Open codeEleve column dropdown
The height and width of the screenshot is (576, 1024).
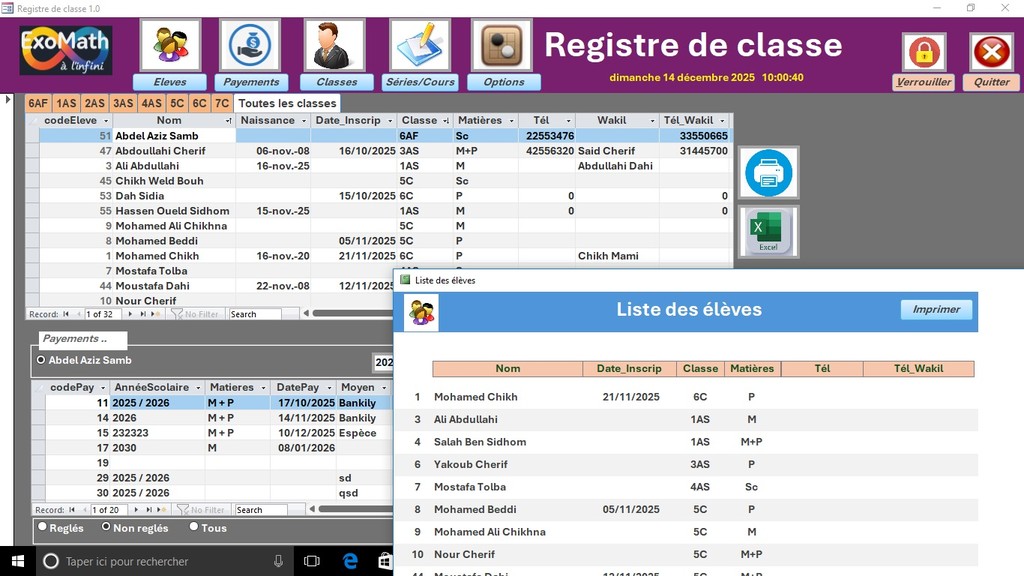(106, 121)
